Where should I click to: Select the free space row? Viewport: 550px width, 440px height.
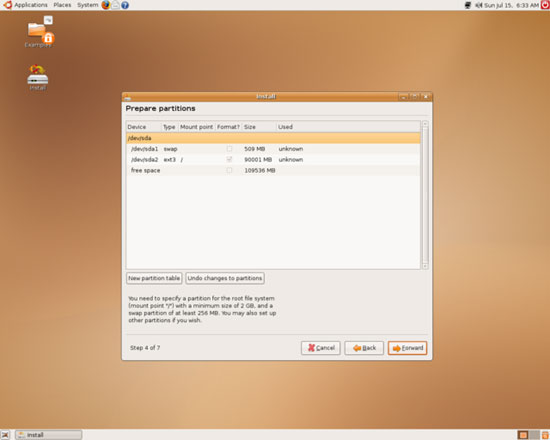[x=273, y=170]
